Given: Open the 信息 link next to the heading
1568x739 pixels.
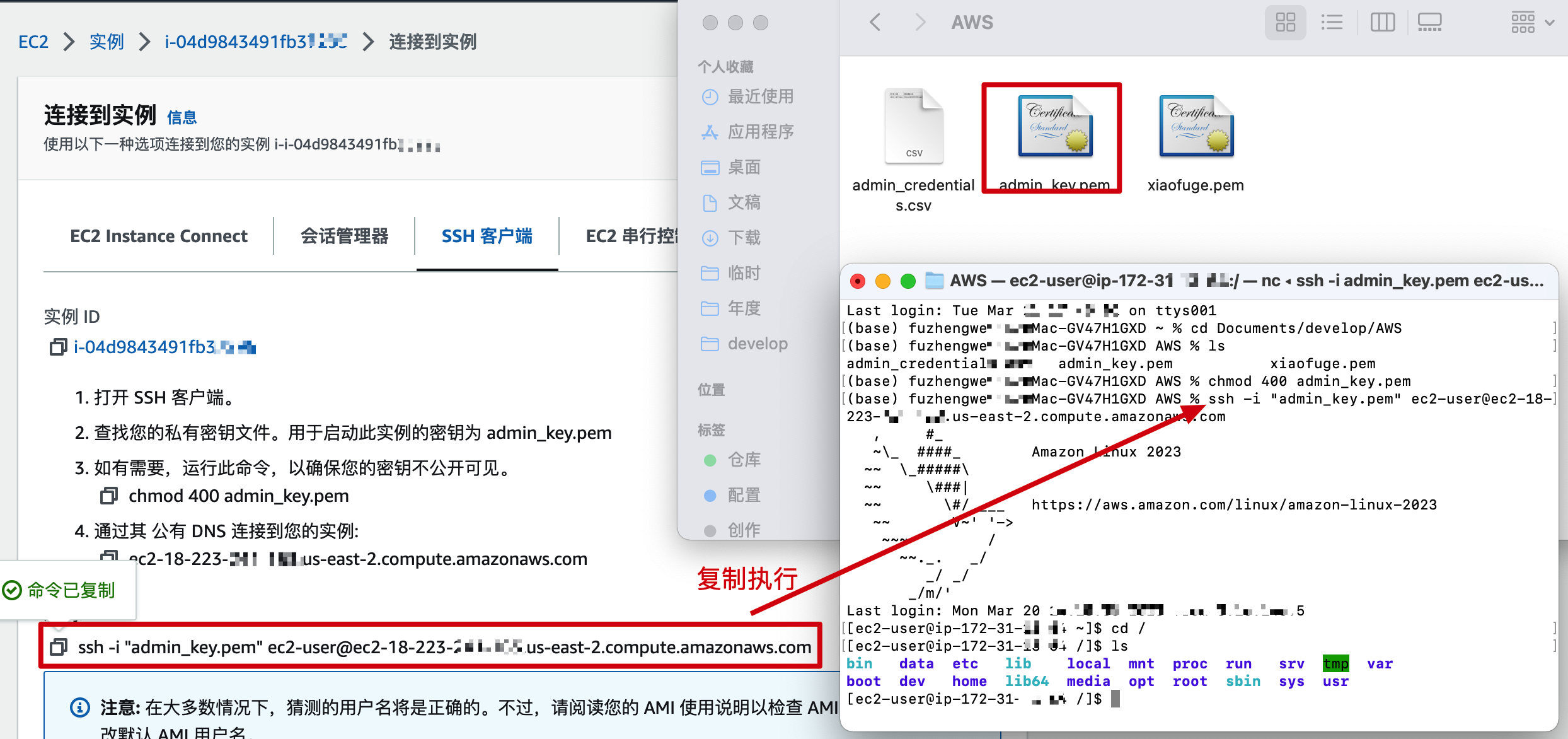Looking at the screenshot, I should point(182,117).
